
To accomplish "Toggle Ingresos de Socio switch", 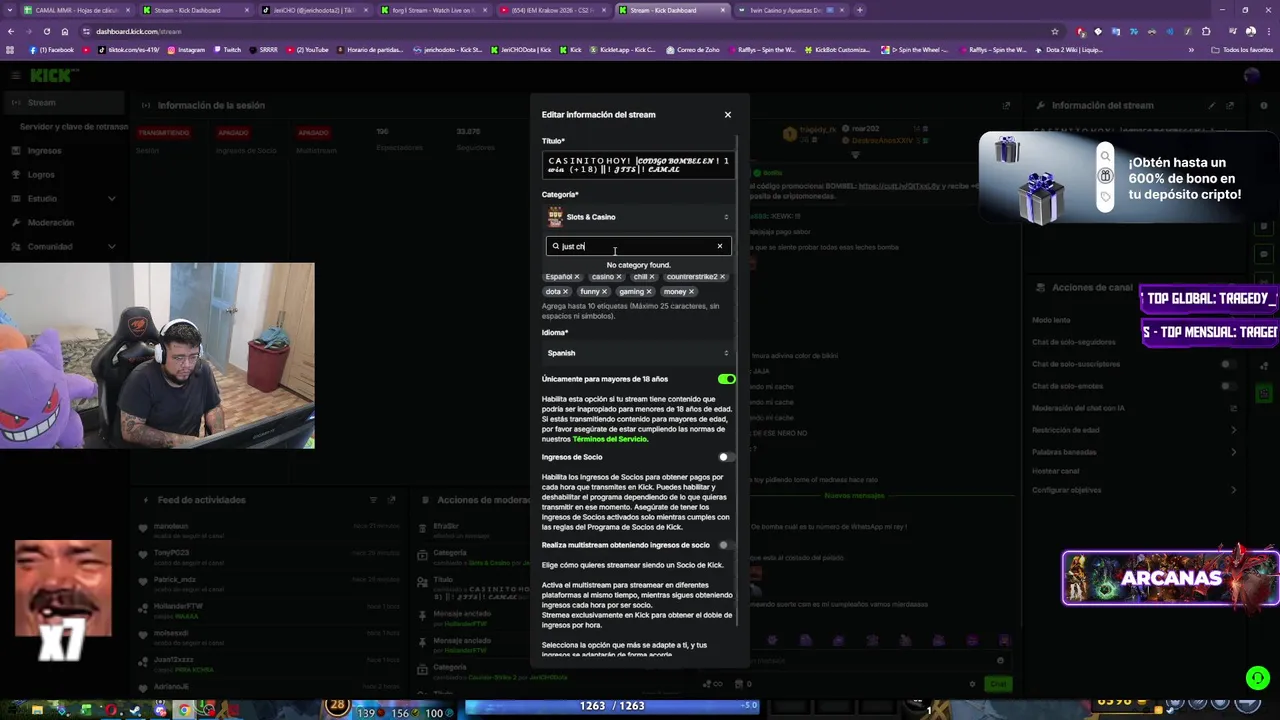I will click(726, 457).
